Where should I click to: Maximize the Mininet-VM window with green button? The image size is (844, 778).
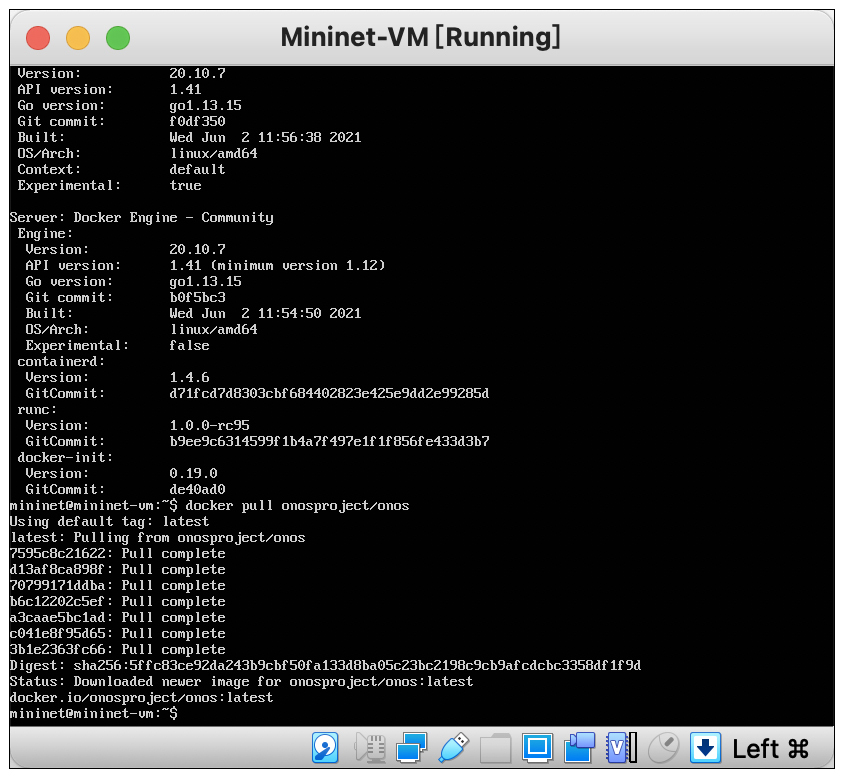pyautogui.click(x=118, y=38)
